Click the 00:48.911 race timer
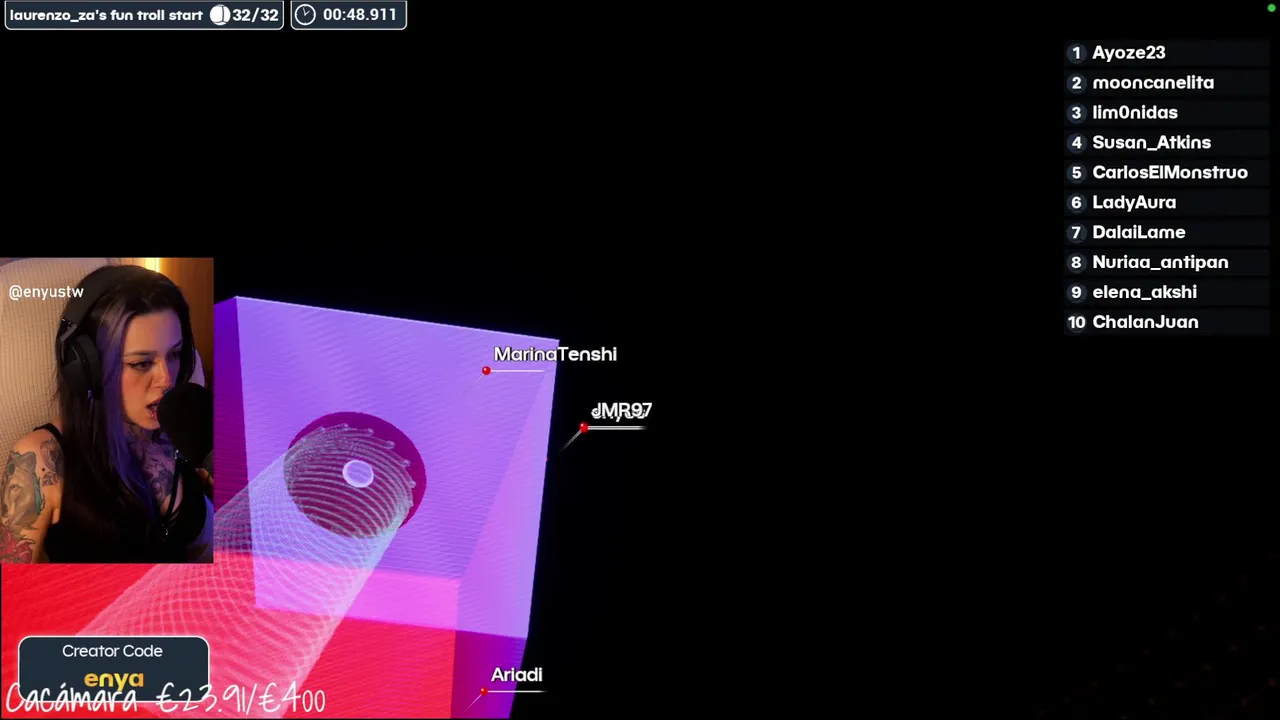Viewport: 1280px width, 720px height. point(360,15)
